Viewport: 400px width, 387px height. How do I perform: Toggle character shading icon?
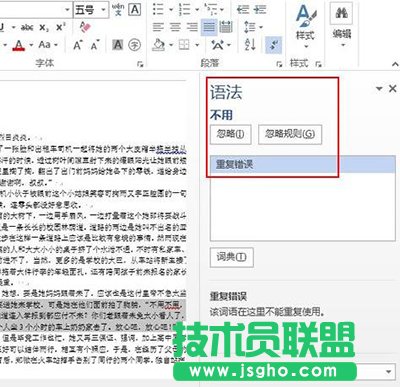117,45
